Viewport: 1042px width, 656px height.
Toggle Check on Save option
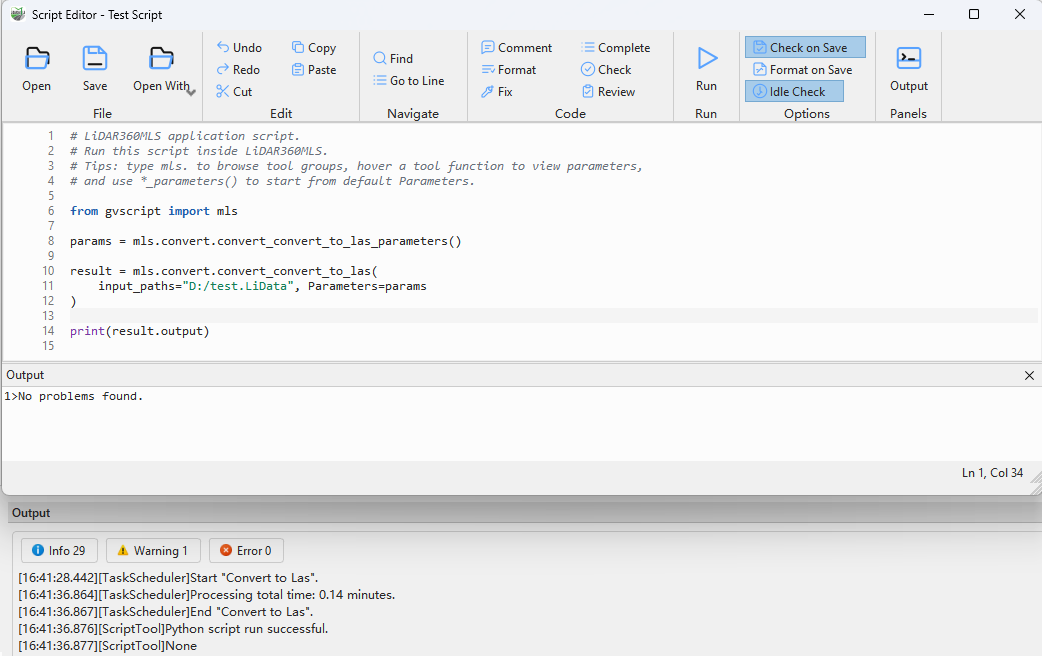coord(805,47)
